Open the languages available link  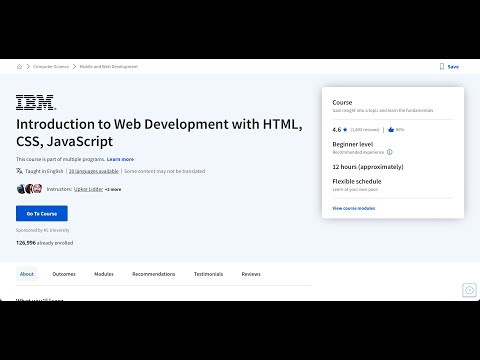[x=94, y=171]
